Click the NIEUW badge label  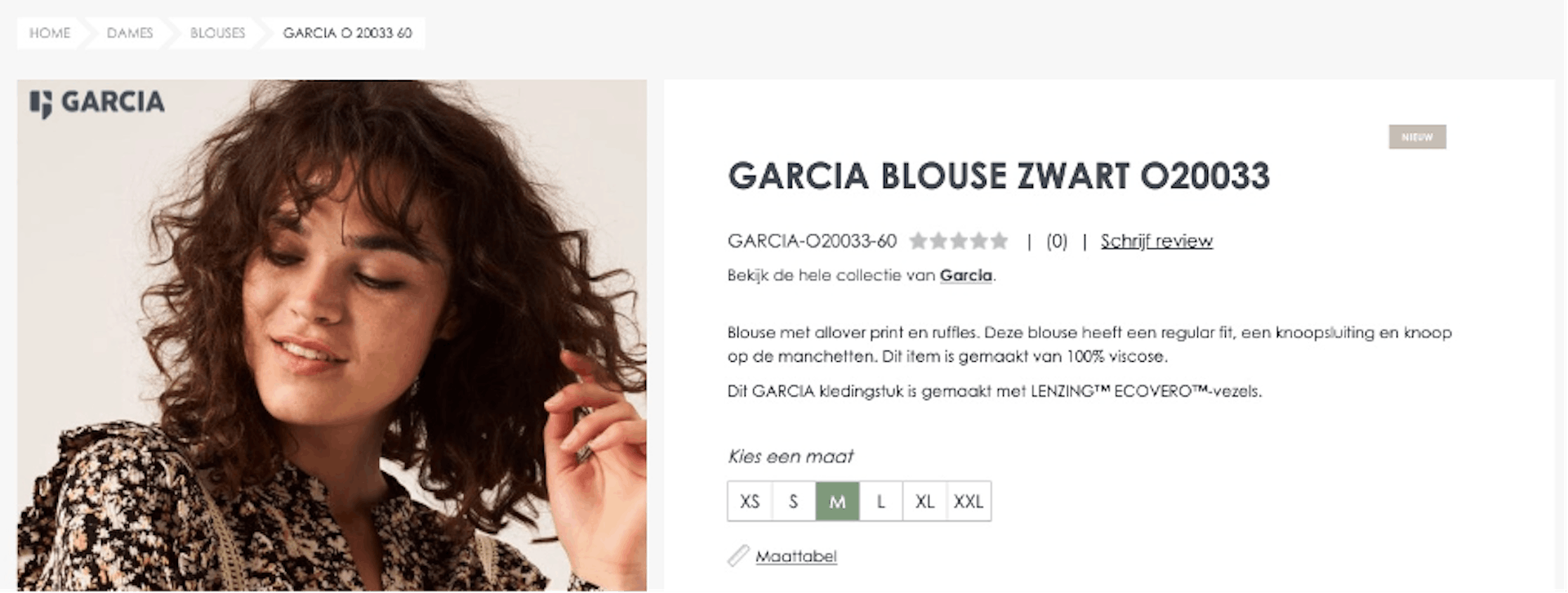tap(1417, 137)
